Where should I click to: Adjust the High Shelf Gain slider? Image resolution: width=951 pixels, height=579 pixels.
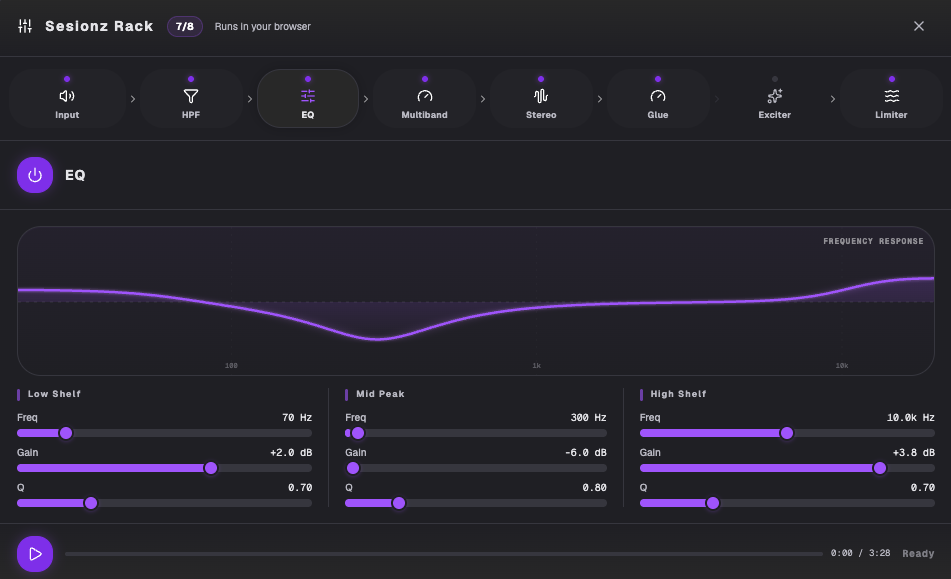[x=787, y=468]
